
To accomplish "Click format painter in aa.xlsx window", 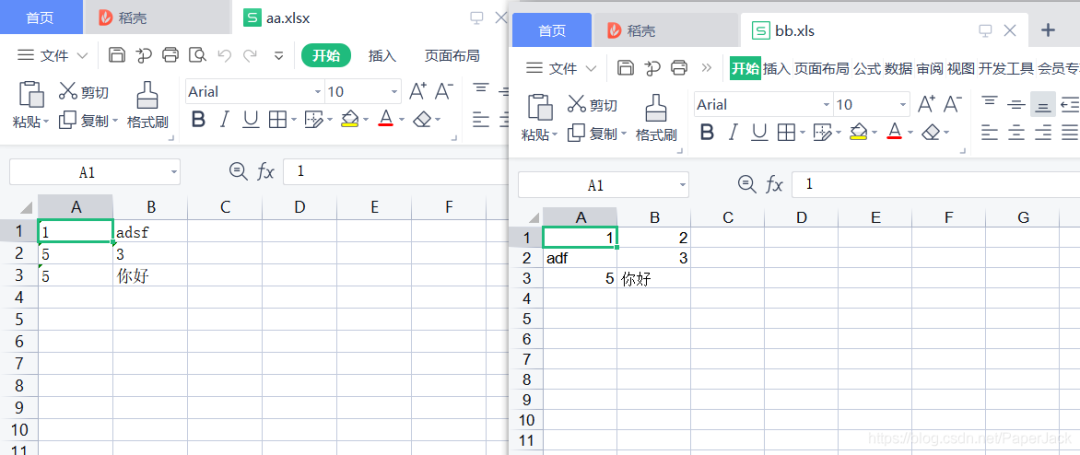I will pos(147,95).
